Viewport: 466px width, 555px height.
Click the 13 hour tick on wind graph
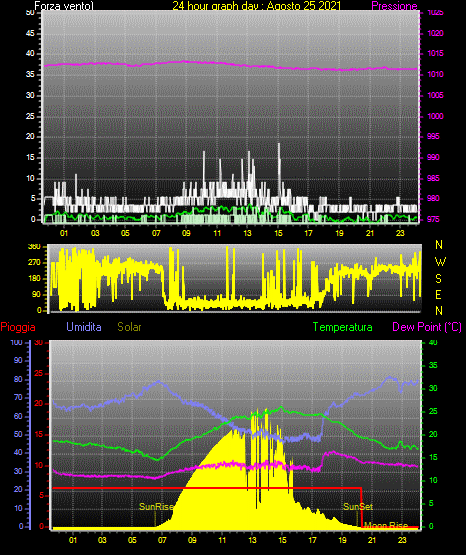pyautogui.click(x=247, y=233)
